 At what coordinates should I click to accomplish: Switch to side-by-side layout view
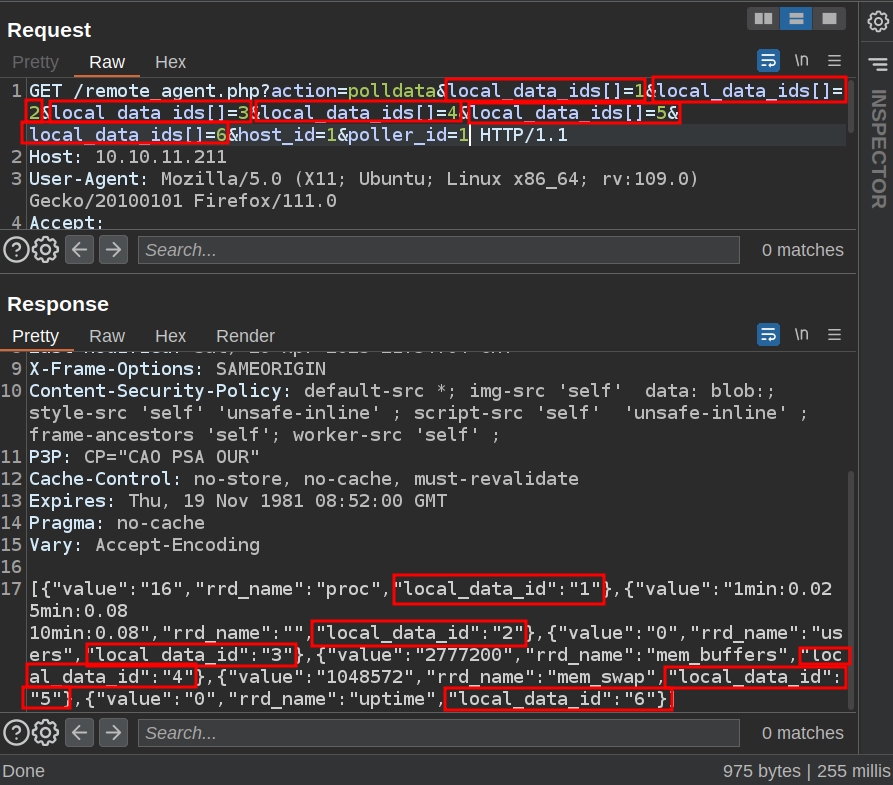764,18
